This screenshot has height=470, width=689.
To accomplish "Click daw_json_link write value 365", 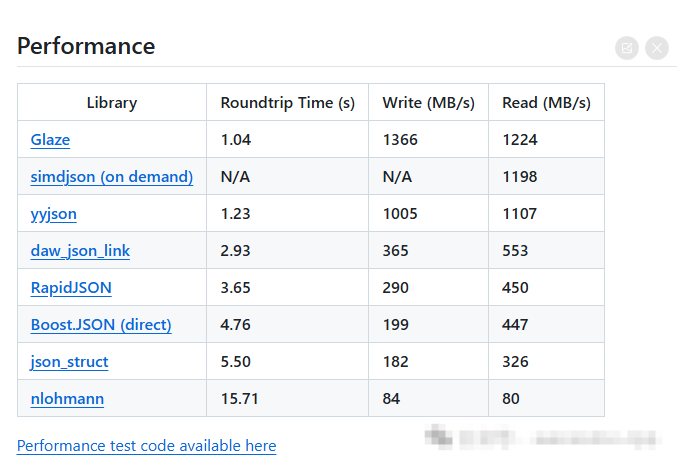I will [x=395, y=251].
